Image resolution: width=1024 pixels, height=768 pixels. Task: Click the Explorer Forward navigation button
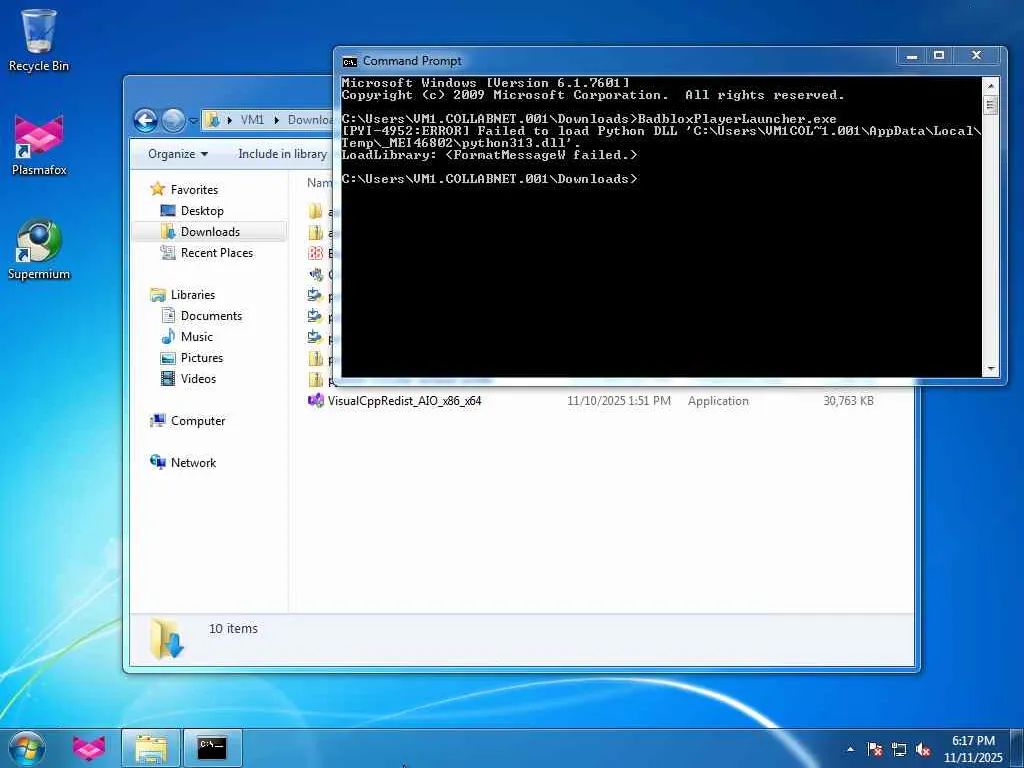click(173, 120)
